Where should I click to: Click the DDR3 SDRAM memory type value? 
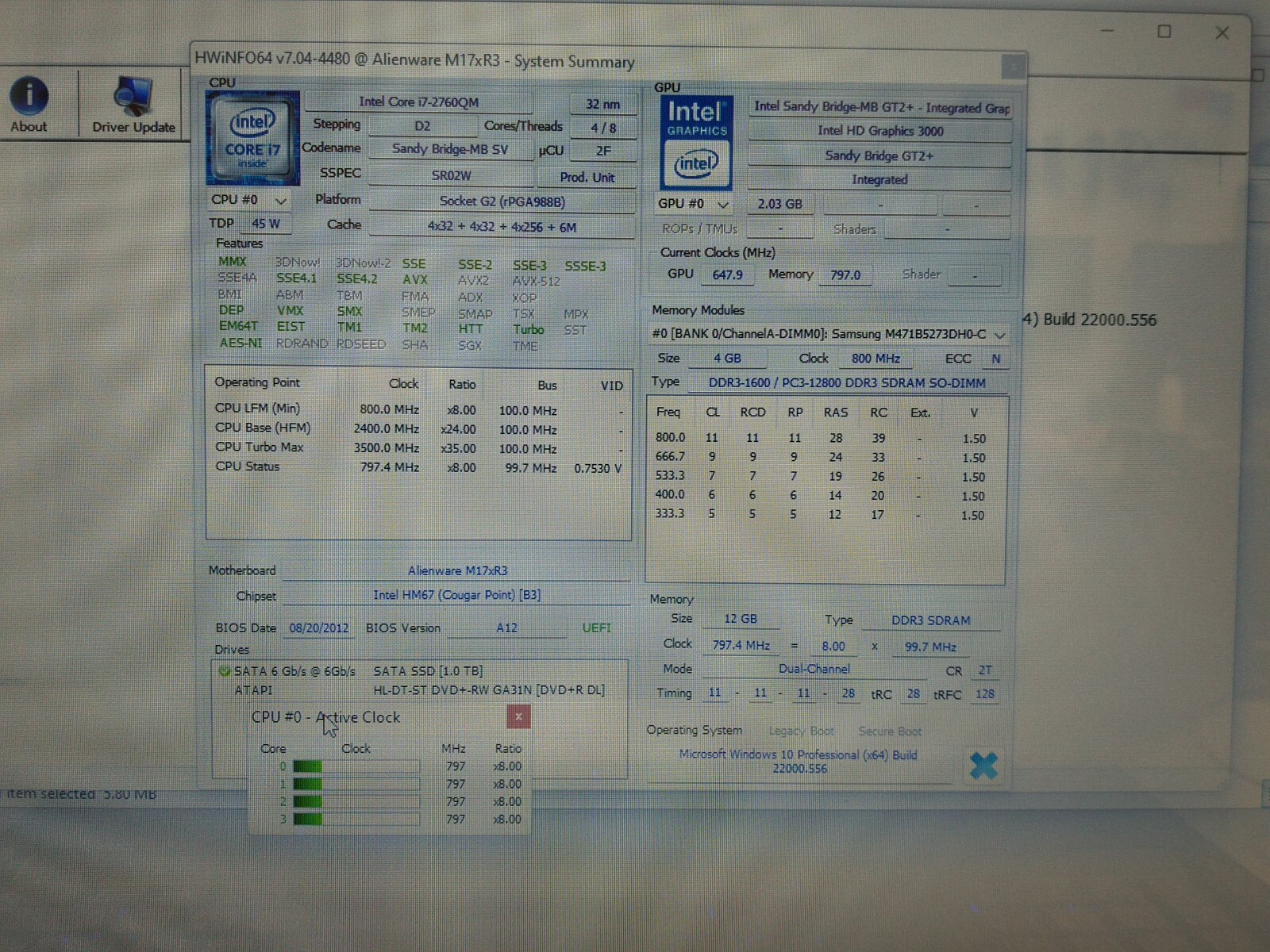point(930,620)
